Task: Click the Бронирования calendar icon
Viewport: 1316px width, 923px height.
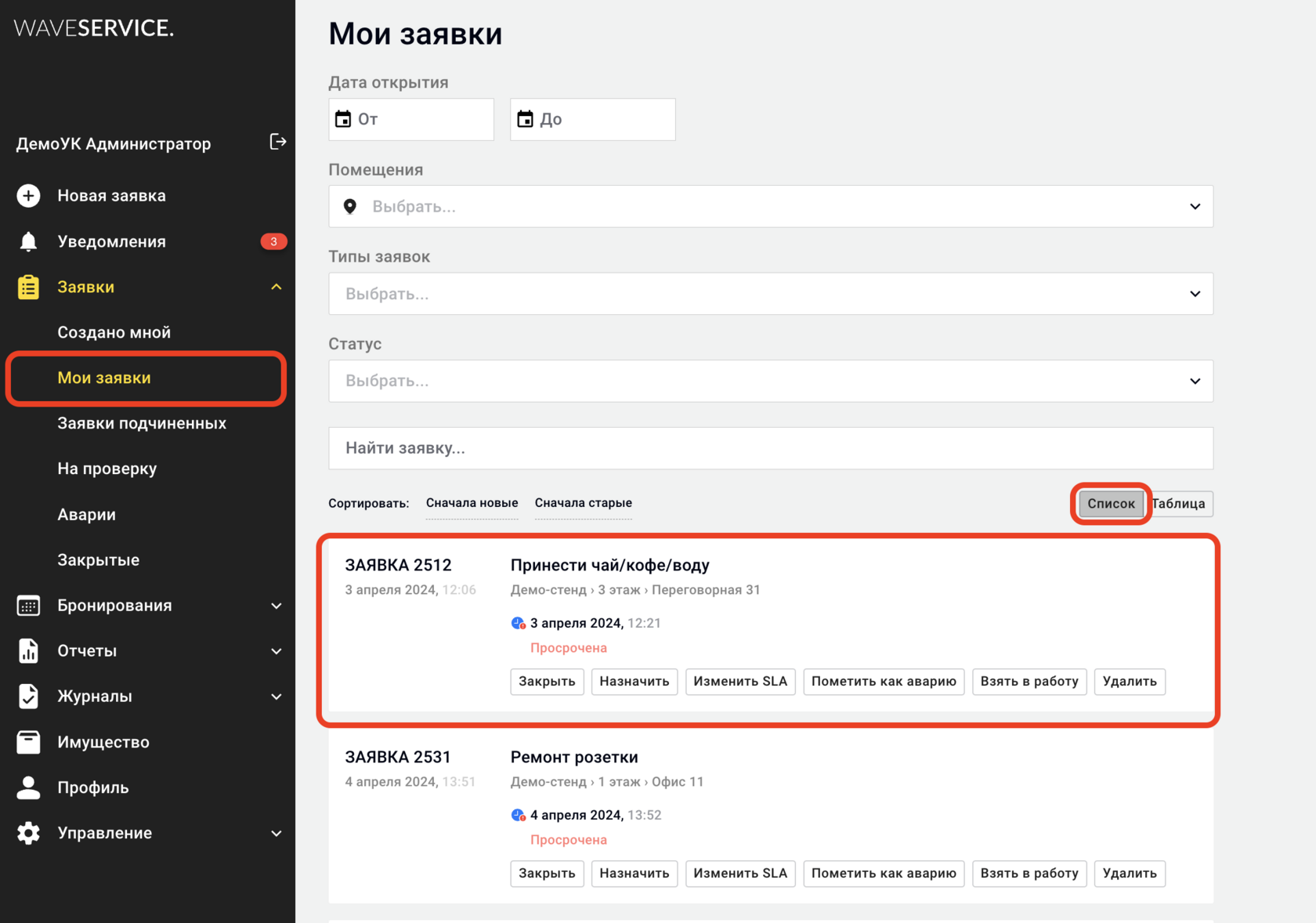Action: click(x=28, y=606)
